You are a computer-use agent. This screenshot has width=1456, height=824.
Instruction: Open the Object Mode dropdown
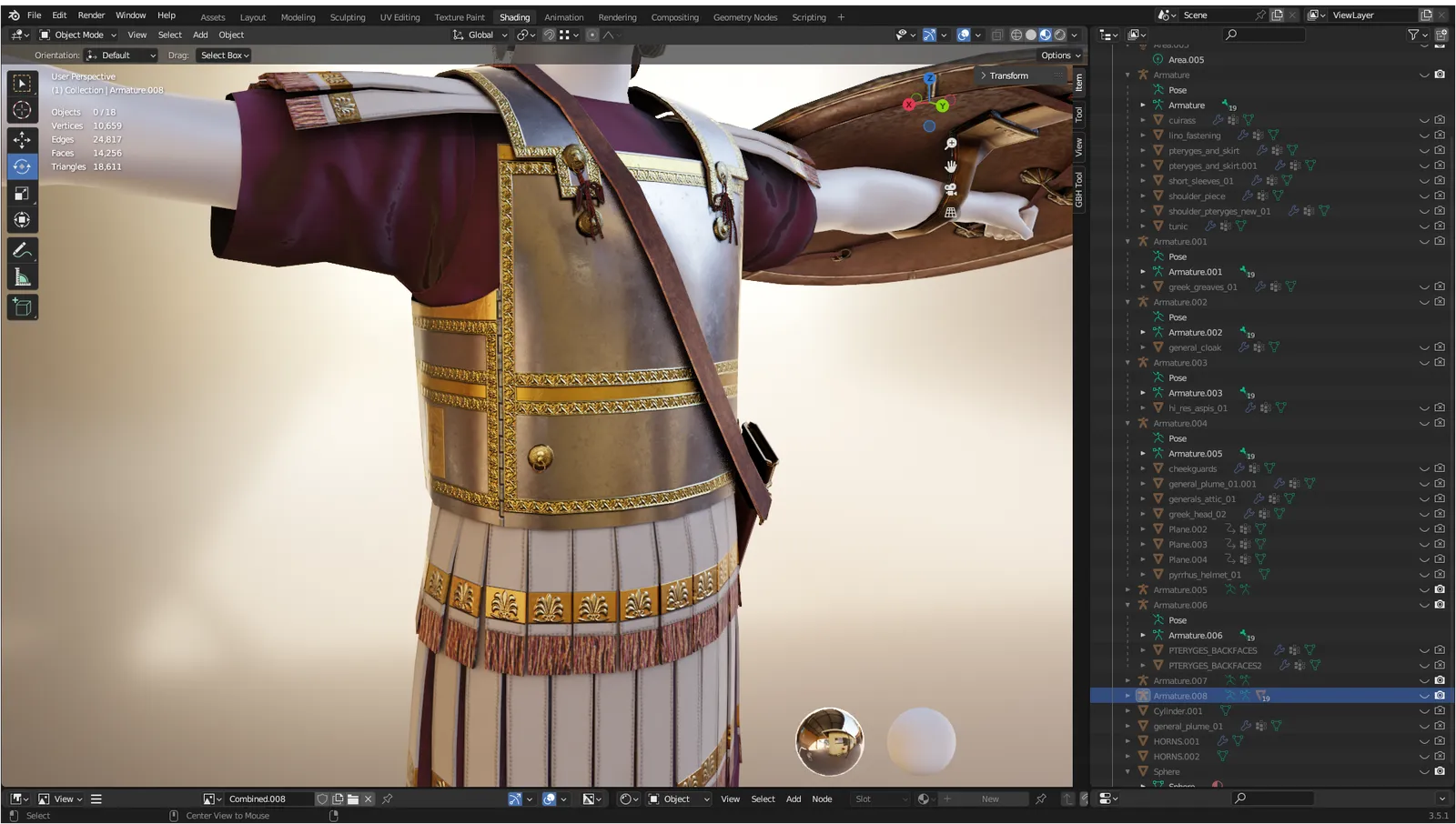pos(78,35)
